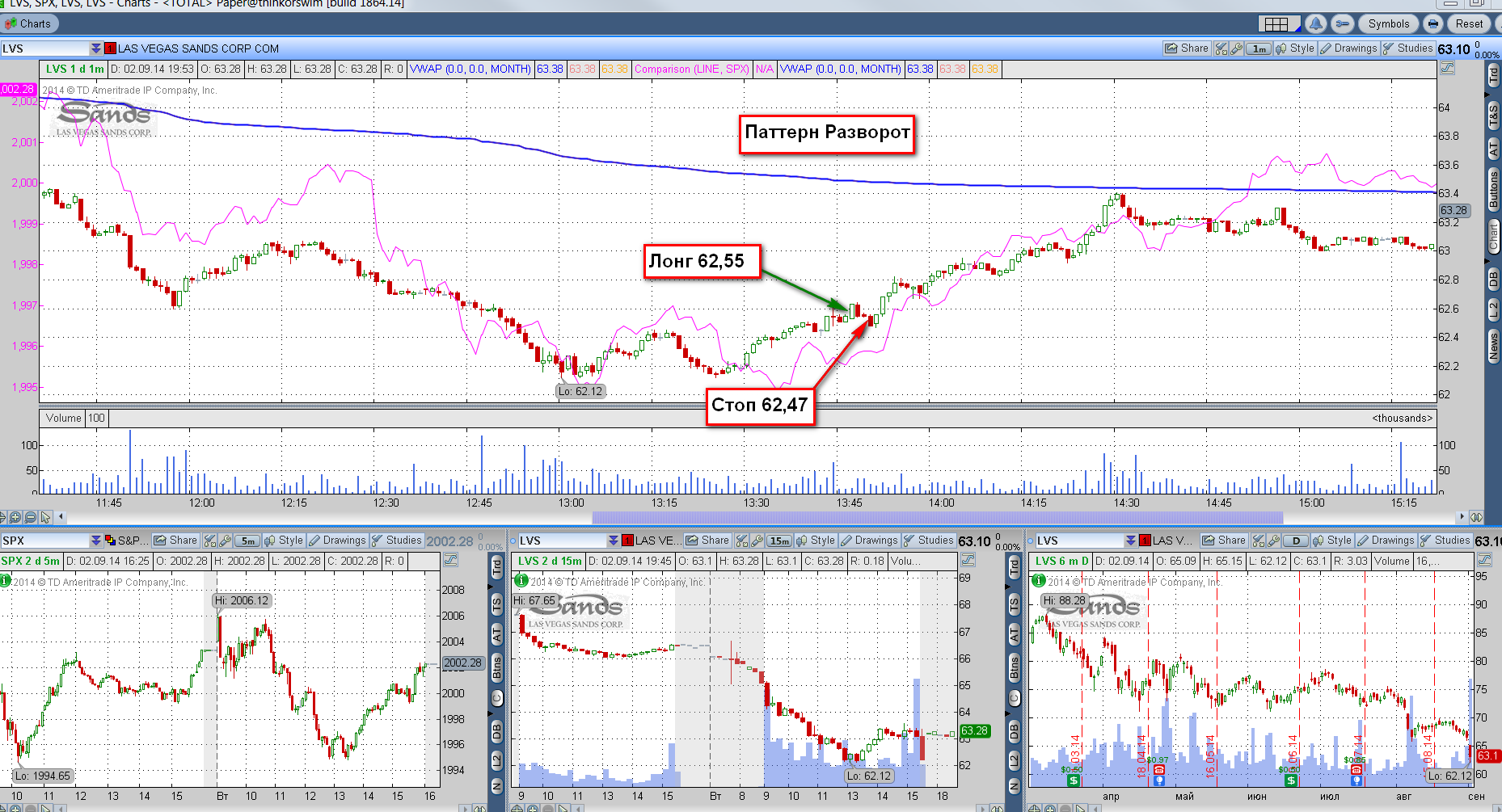Open the Buttons side tab
1502x812 pixels.
click(x=1493, y=190)
